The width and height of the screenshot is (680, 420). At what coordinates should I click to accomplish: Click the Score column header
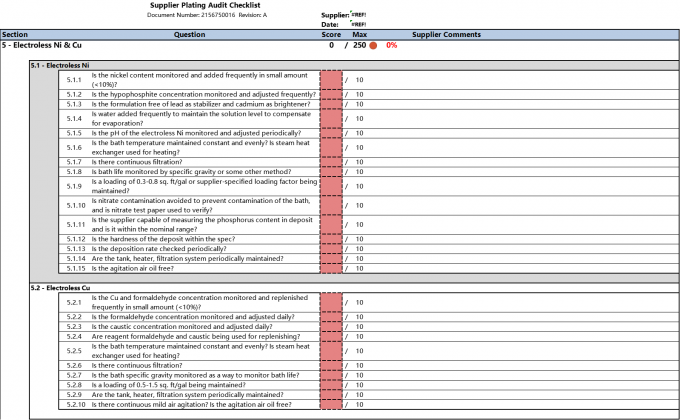331,34
